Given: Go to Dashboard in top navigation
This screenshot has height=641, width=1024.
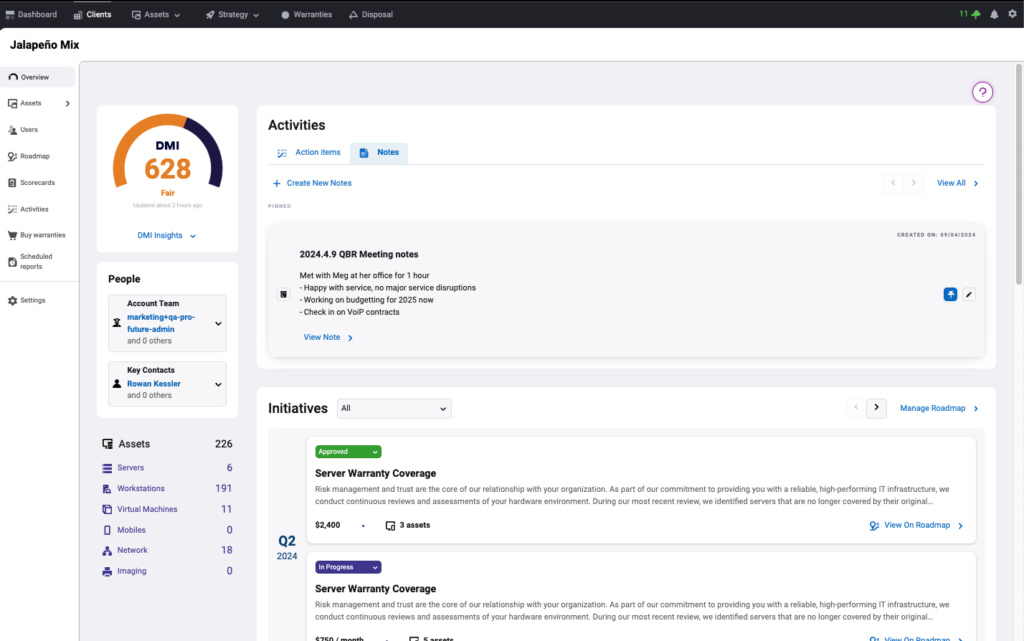Looking at the screenshot, I should point(31,14).
